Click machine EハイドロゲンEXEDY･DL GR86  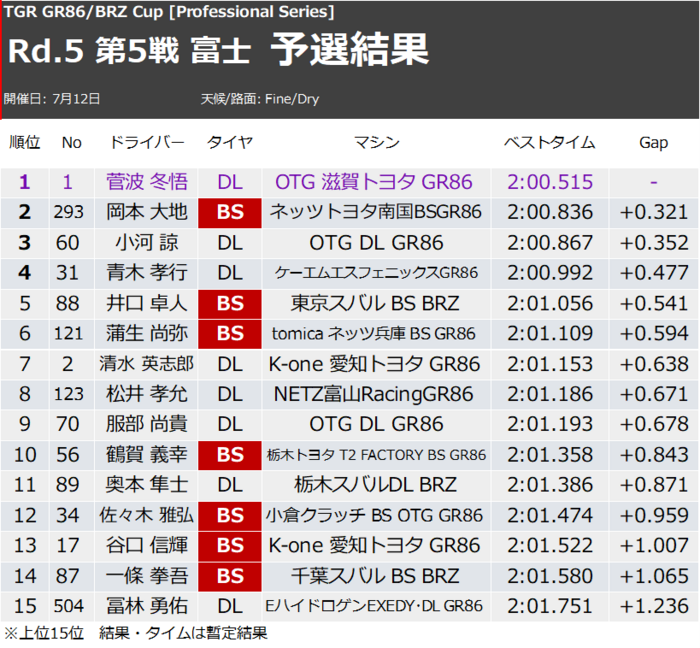[374, 606]
